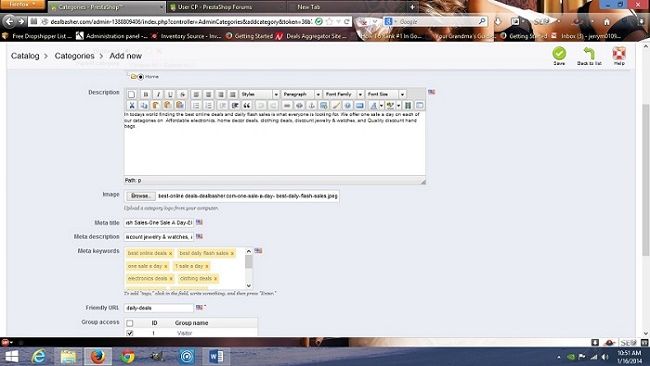Toggle Underline formatting in the description editor
This screenshot has height=366, width=650.
(170, 95)
